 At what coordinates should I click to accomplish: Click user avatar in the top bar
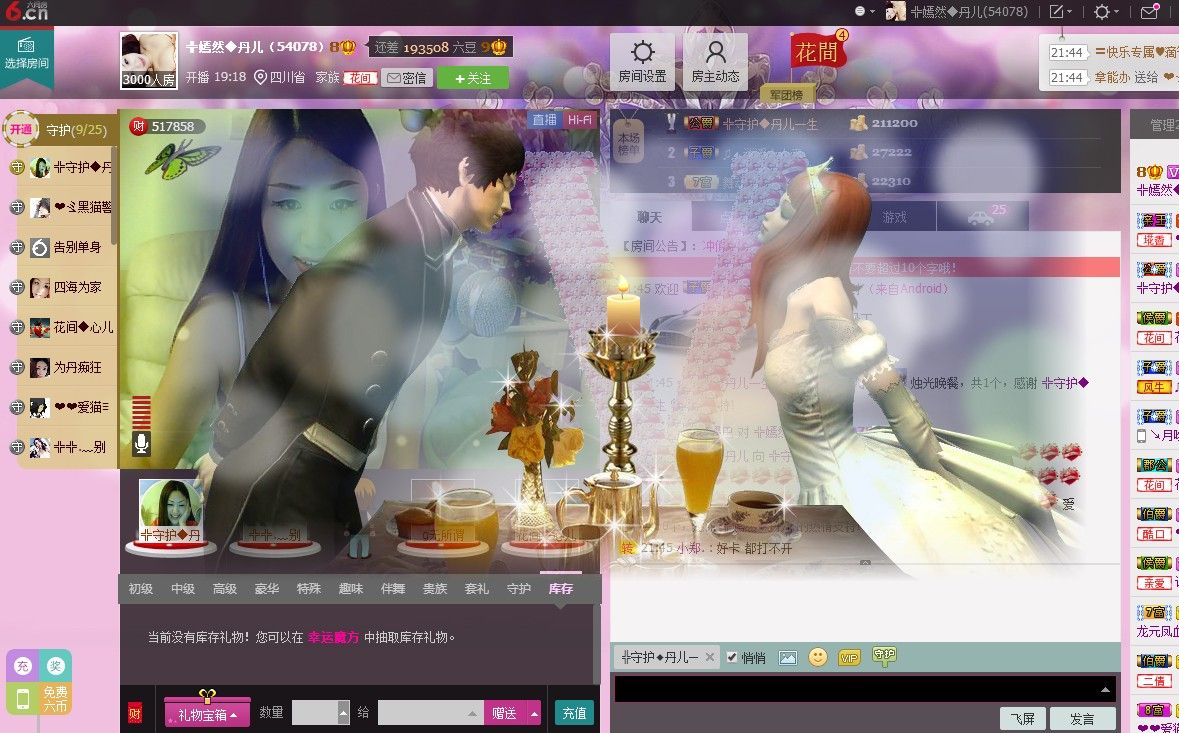coord(896,11)
